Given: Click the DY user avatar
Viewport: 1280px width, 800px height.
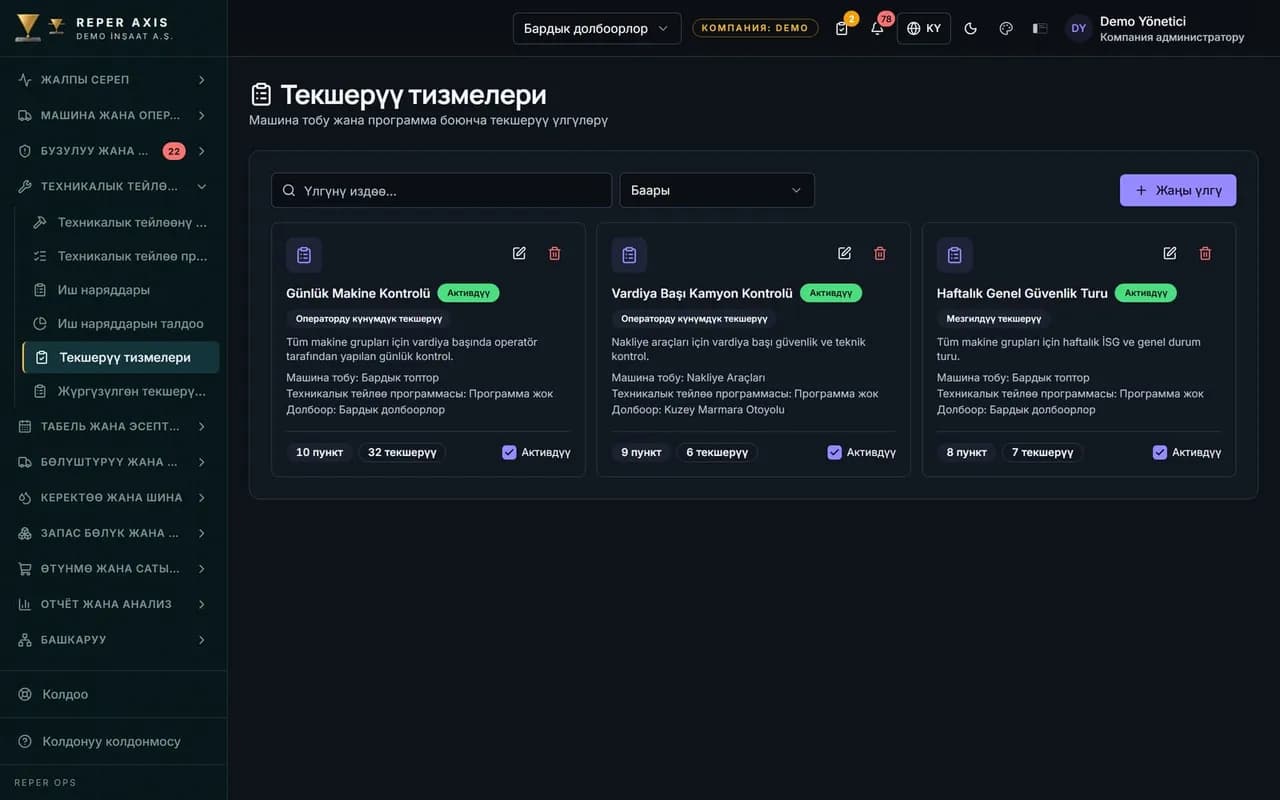Looking at the screenshot, I should [1078, 28].
